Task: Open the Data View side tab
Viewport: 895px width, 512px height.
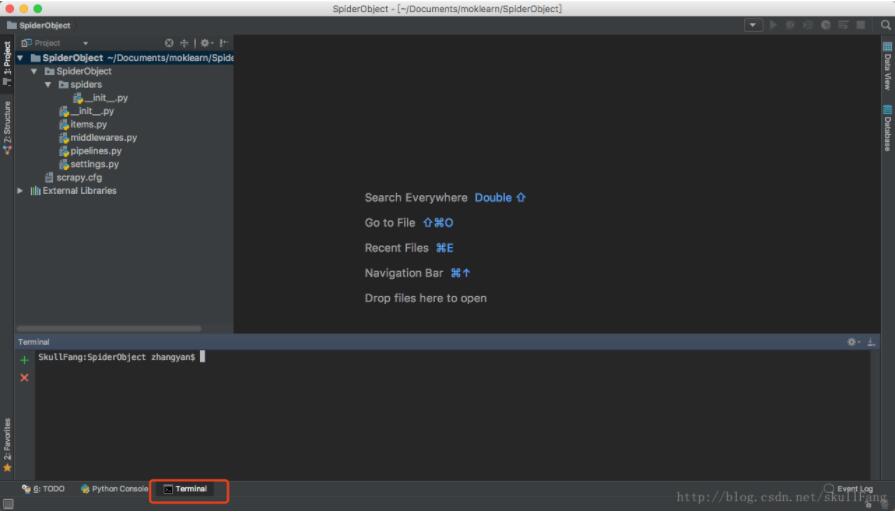Action: pos(888,66)
